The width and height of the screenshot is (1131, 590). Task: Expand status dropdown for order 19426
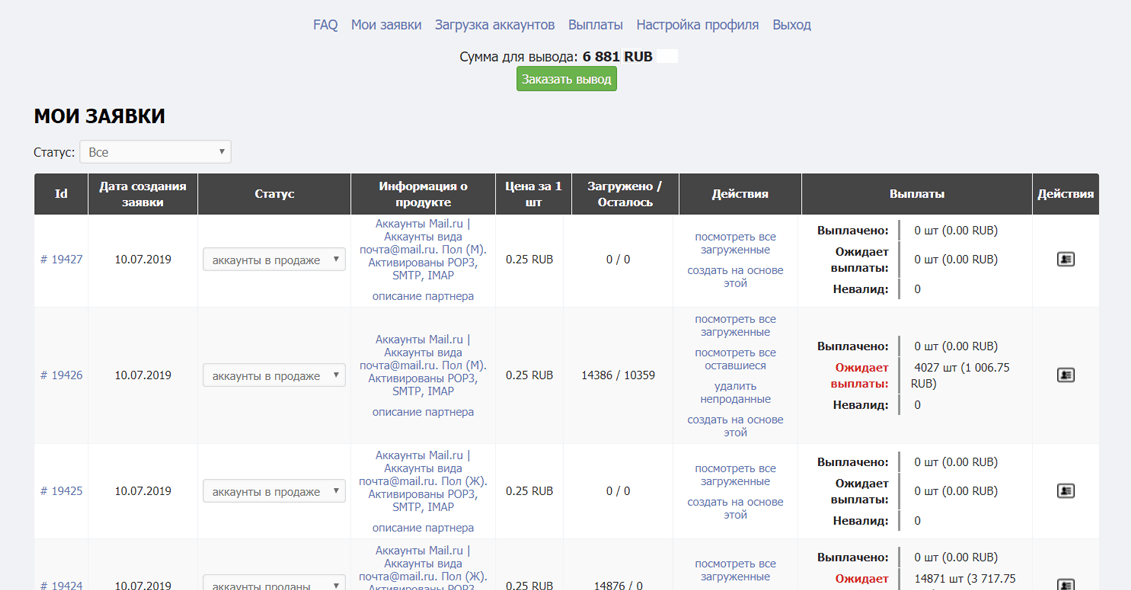274,376
